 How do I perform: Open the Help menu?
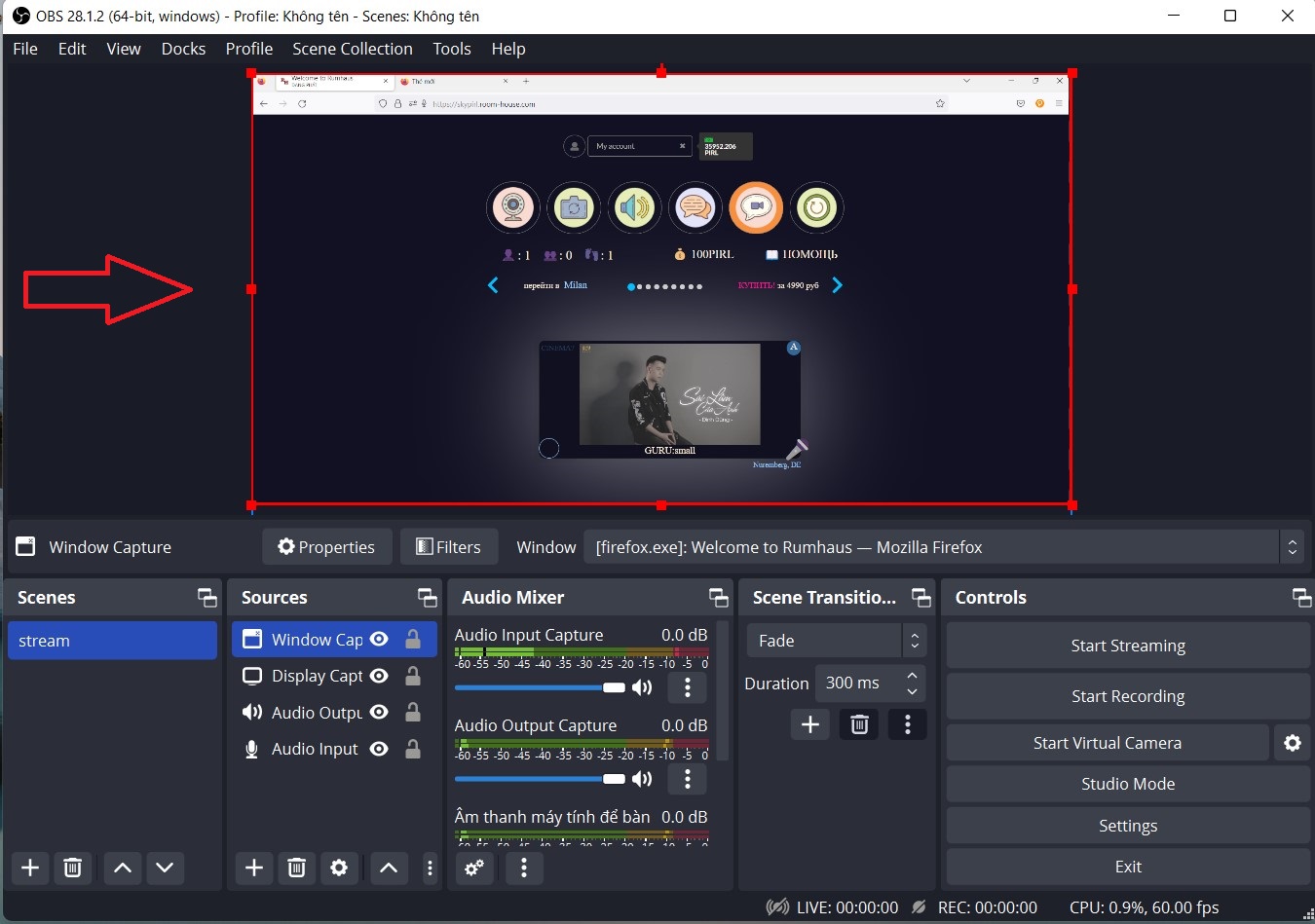click(x=508, y=49)
